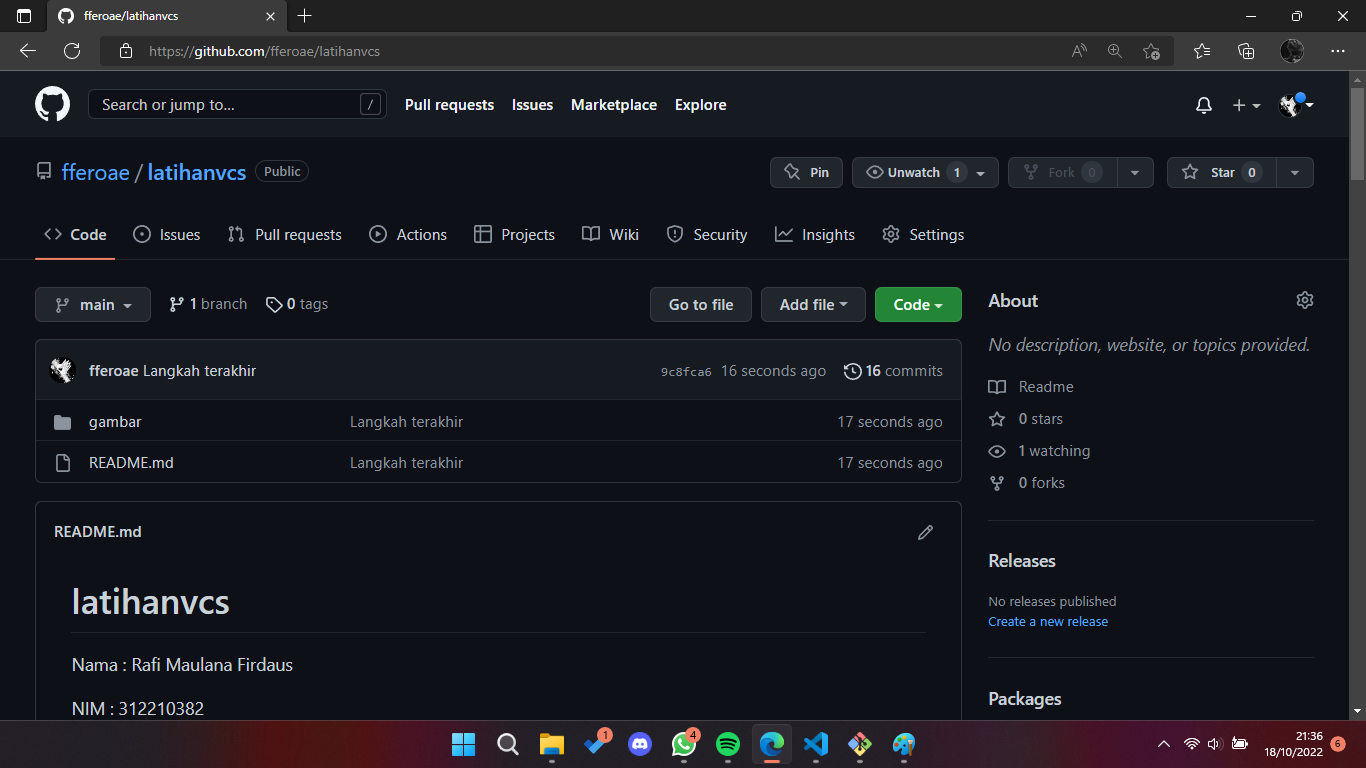1366x768 pixels.
Task: Open Spotify from the taskbar
Action: tap(727, 744)
